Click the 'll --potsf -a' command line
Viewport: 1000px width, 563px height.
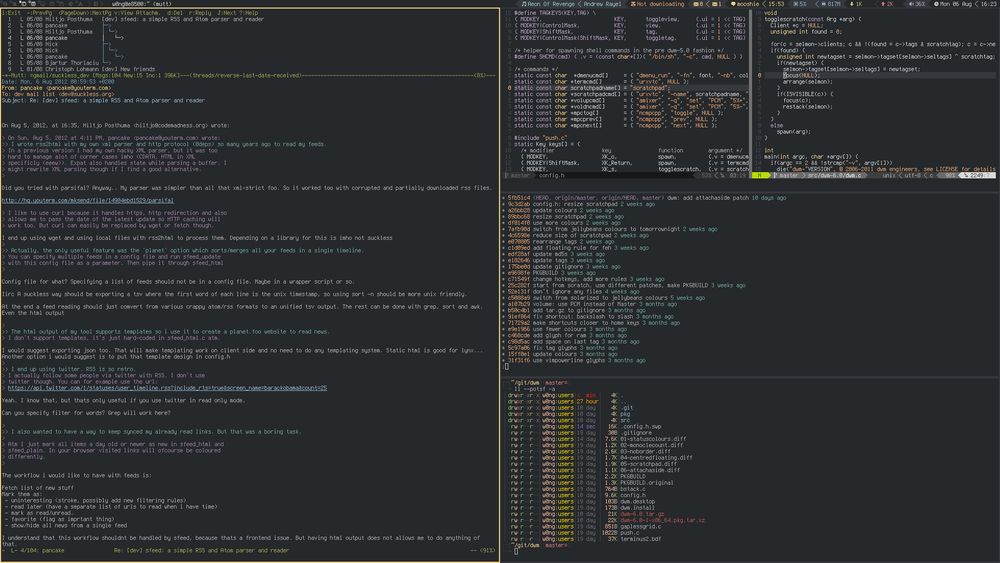coord(534,389)
